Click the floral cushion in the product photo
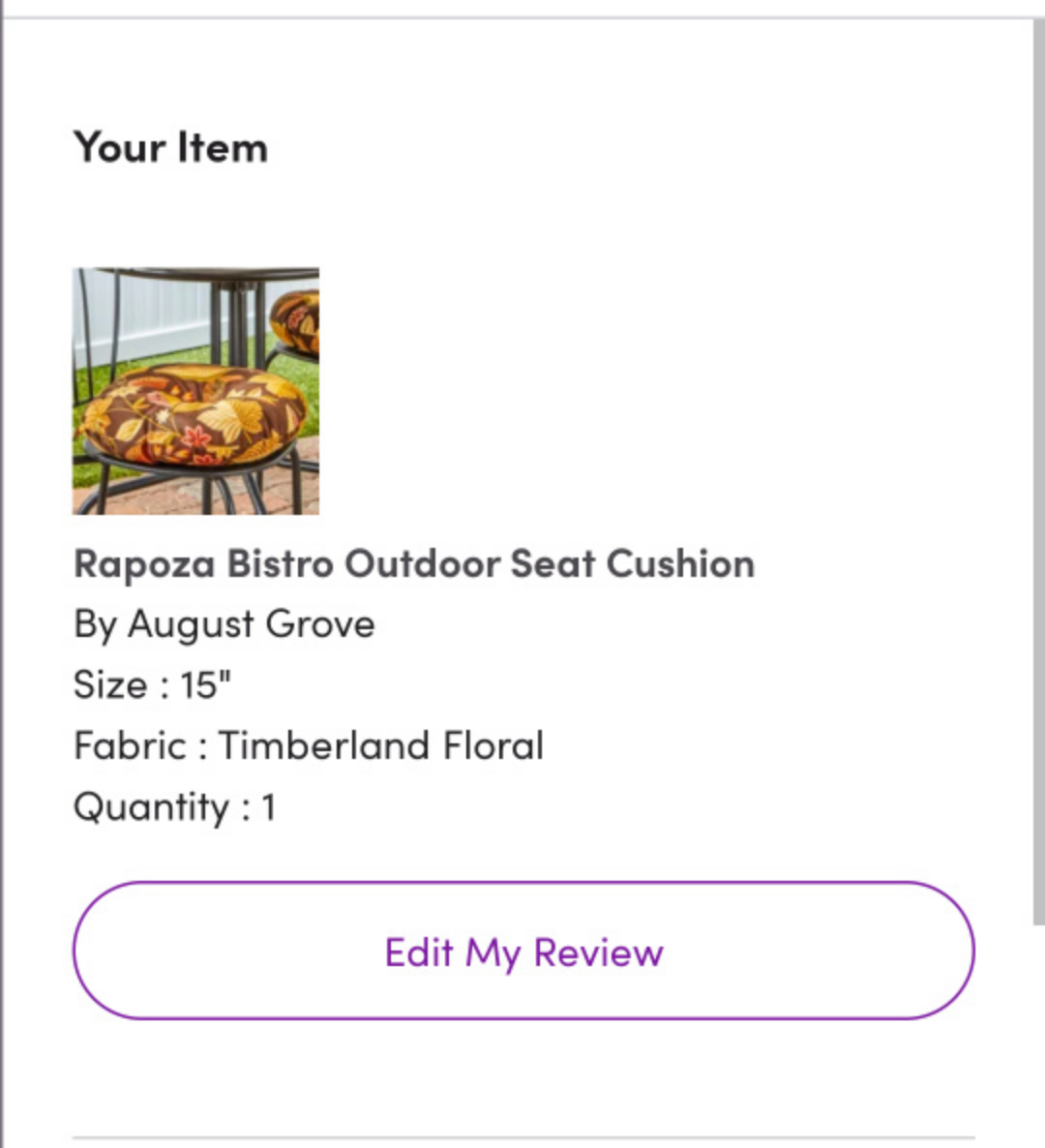The height and width of the screenshot is (1148, 1045). point(194,416)
